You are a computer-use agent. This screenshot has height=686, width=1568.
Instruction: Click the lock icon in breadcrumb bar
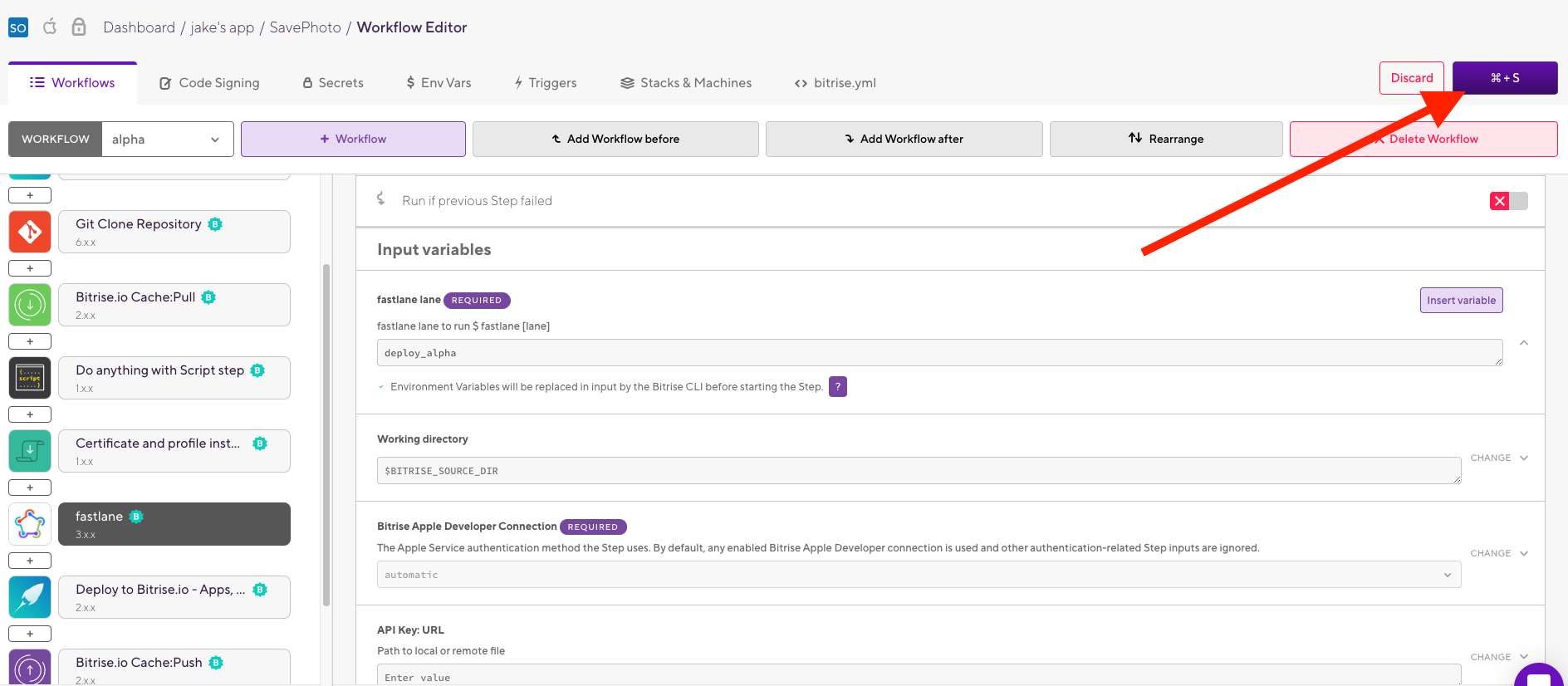79,27
